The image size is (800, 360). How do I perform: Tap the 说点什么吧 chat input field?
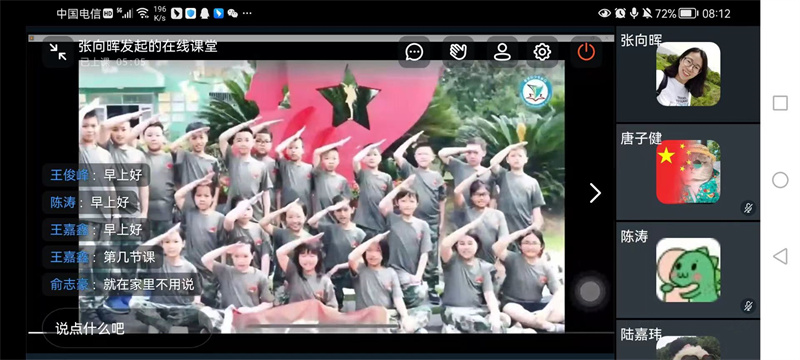(x=127, y=328)
